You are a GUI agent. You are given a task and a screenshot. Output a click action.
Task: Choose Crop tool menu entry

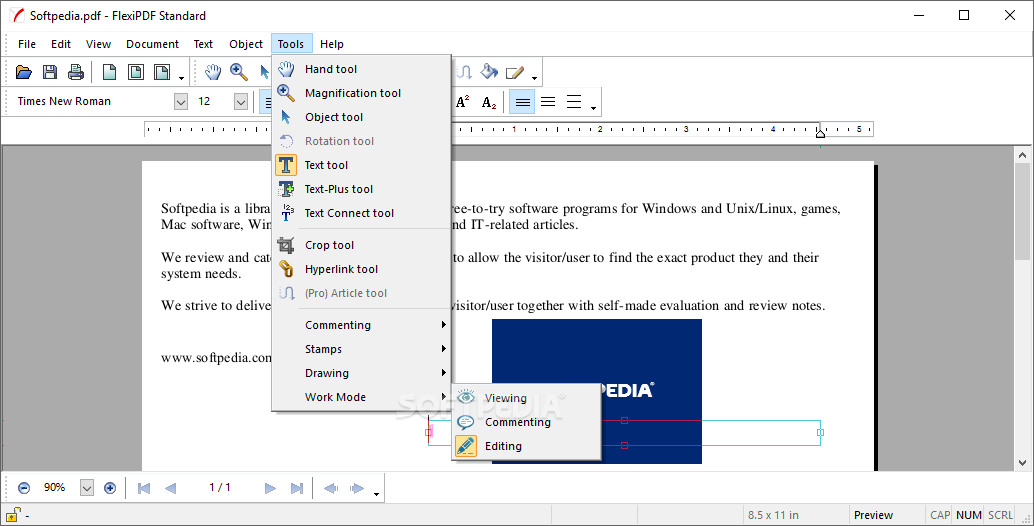tap(361, 245)
